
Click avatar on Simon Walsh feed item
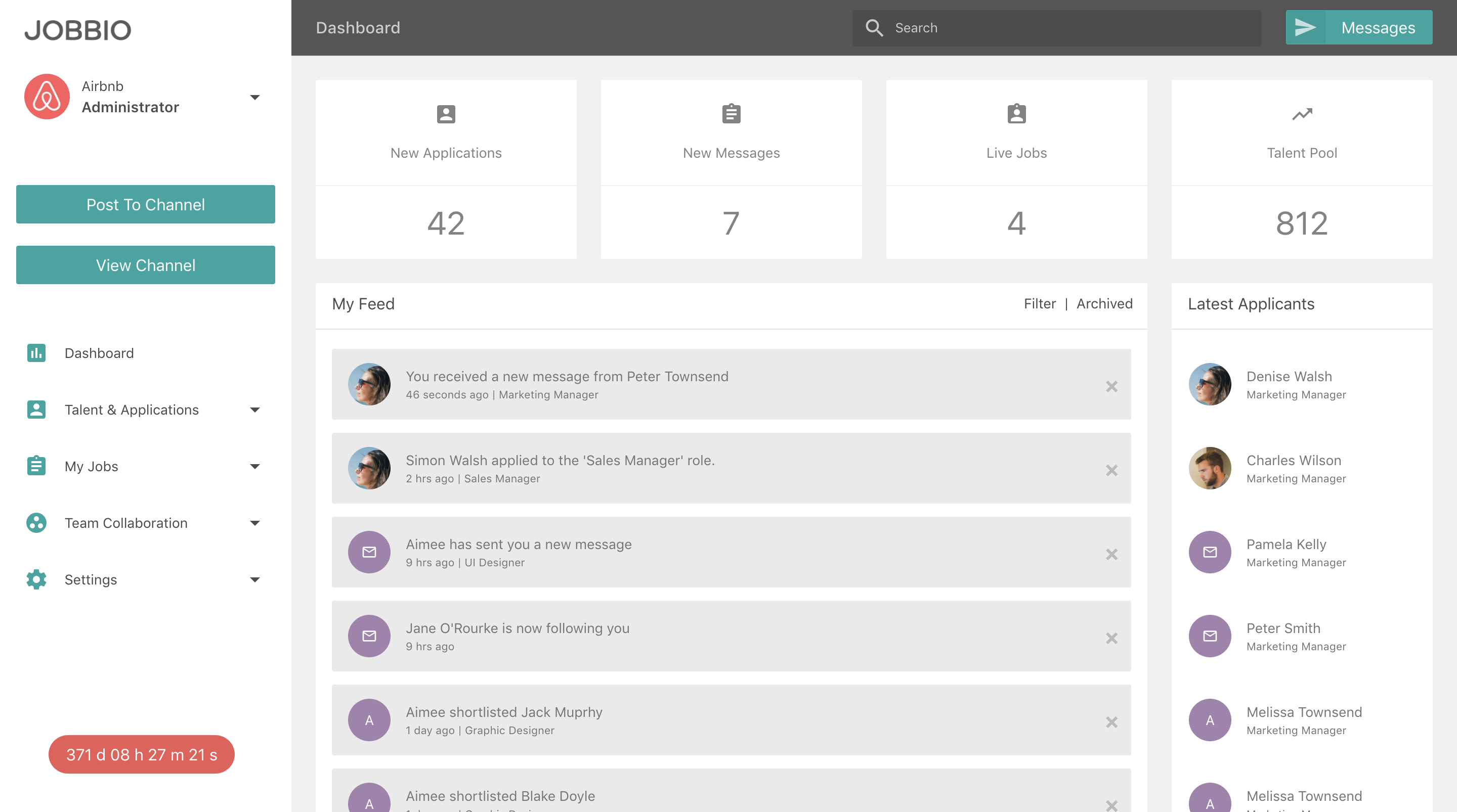[x=369, y=468]
